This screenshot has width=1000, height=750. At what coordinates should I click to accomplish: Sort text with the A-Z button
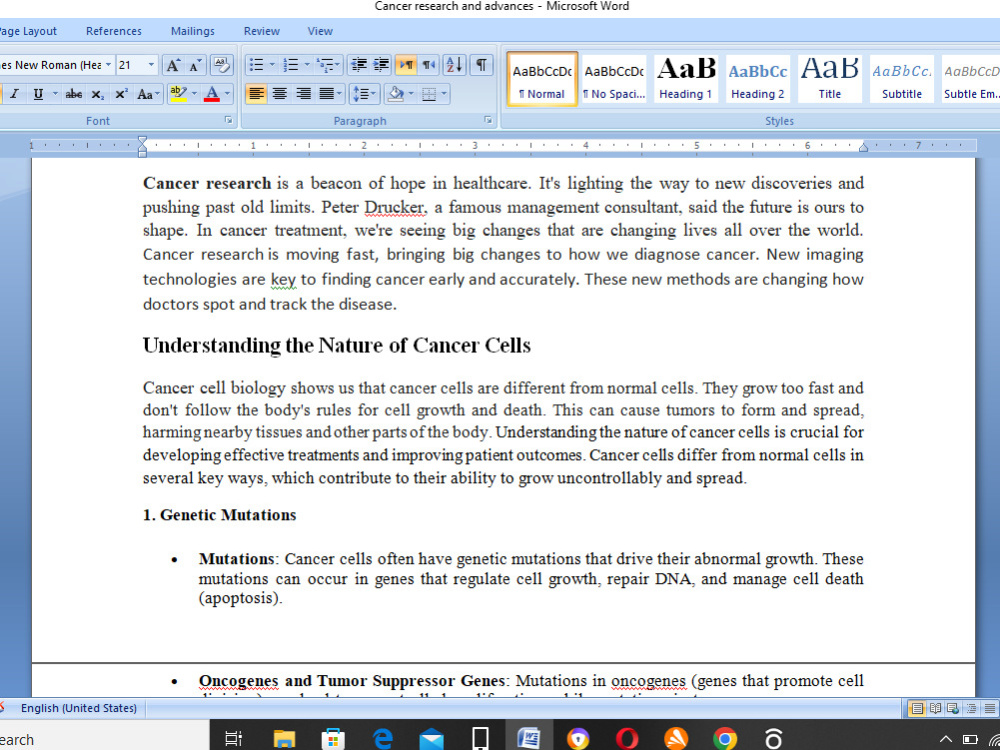click(455, 65)
